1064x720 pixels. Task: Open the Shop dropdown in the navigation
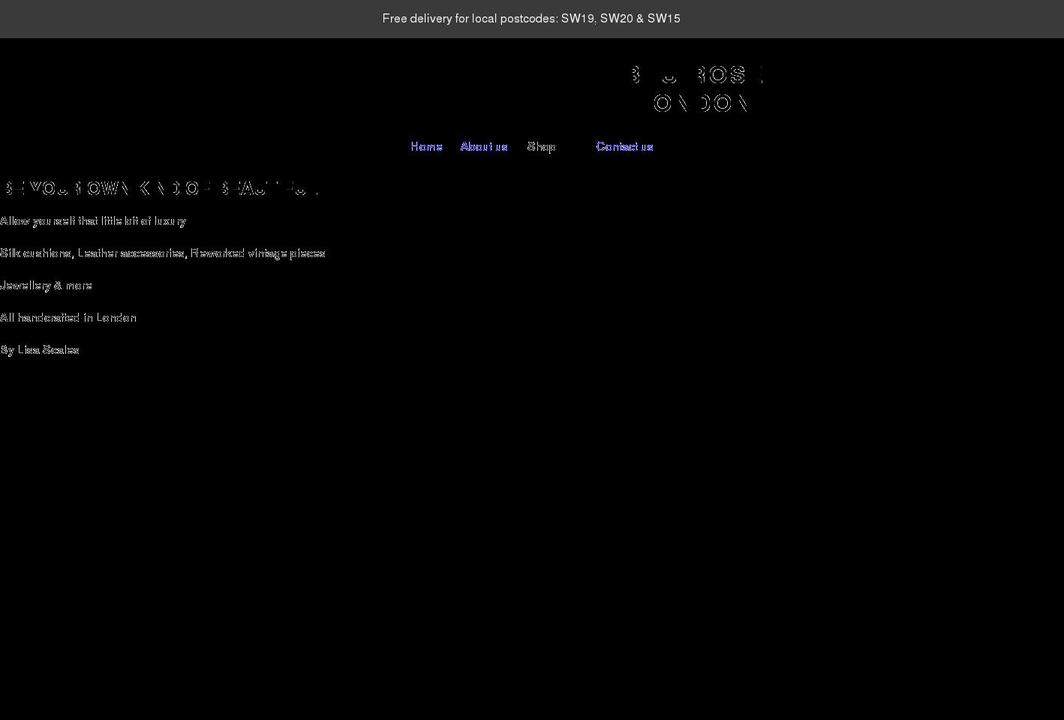coord(542,146)
